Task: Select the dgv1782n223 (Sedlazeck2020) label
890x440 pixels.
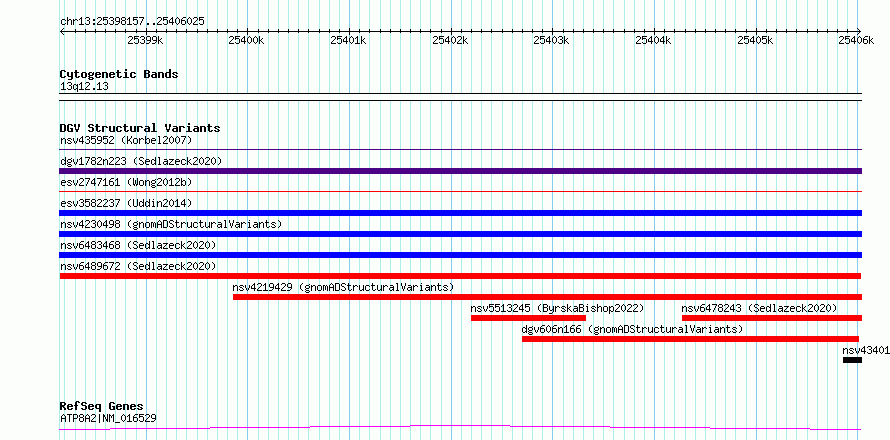Action: click(x=141, y=161)
